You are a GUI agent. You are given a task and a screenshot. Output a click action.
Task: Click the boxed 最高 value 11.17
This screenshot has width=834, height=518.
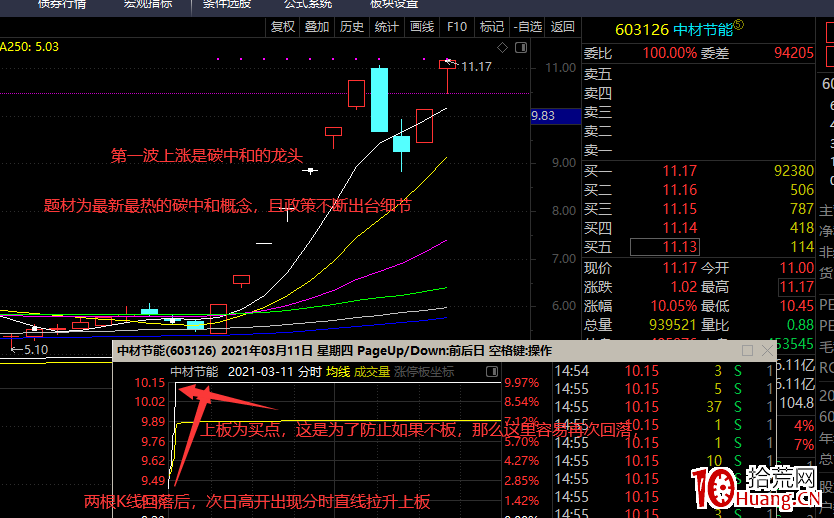(796, 287)
